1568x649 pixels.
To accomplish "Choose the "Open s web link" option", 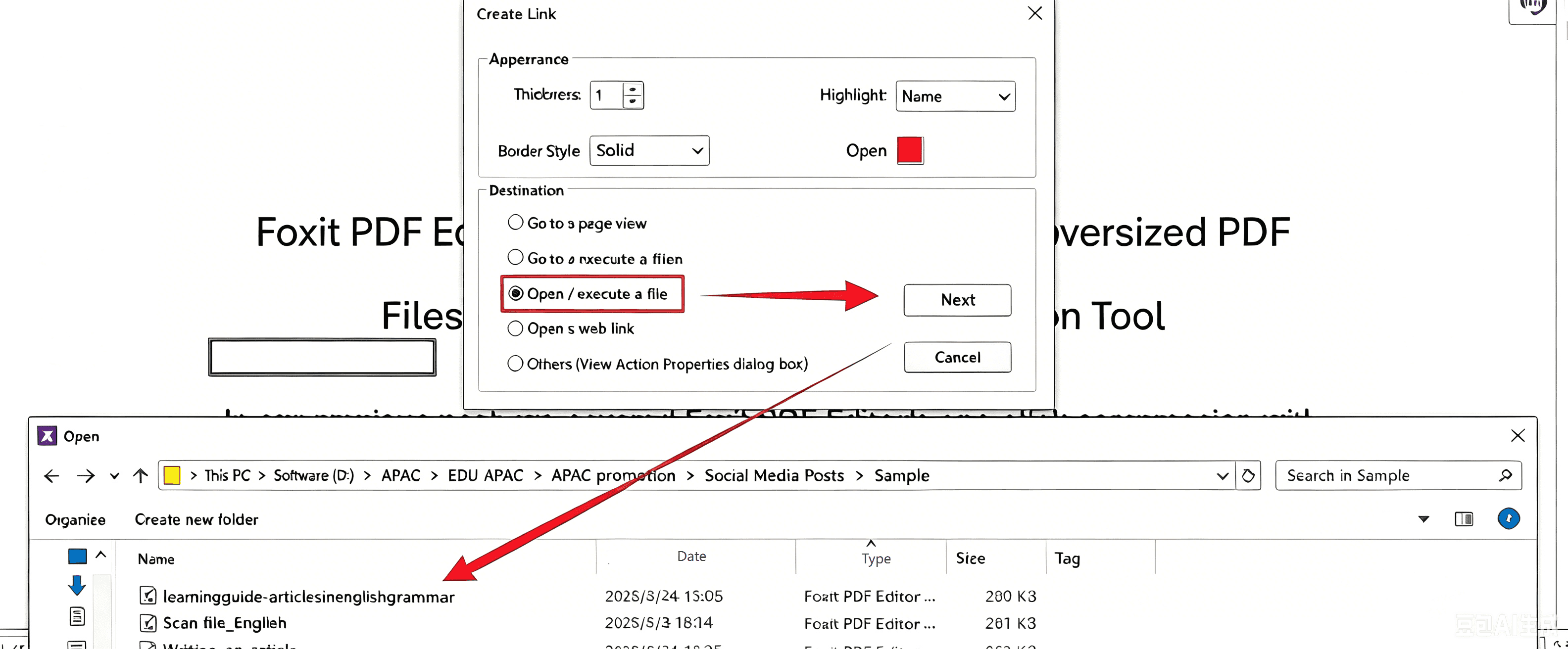I will 571,328.
